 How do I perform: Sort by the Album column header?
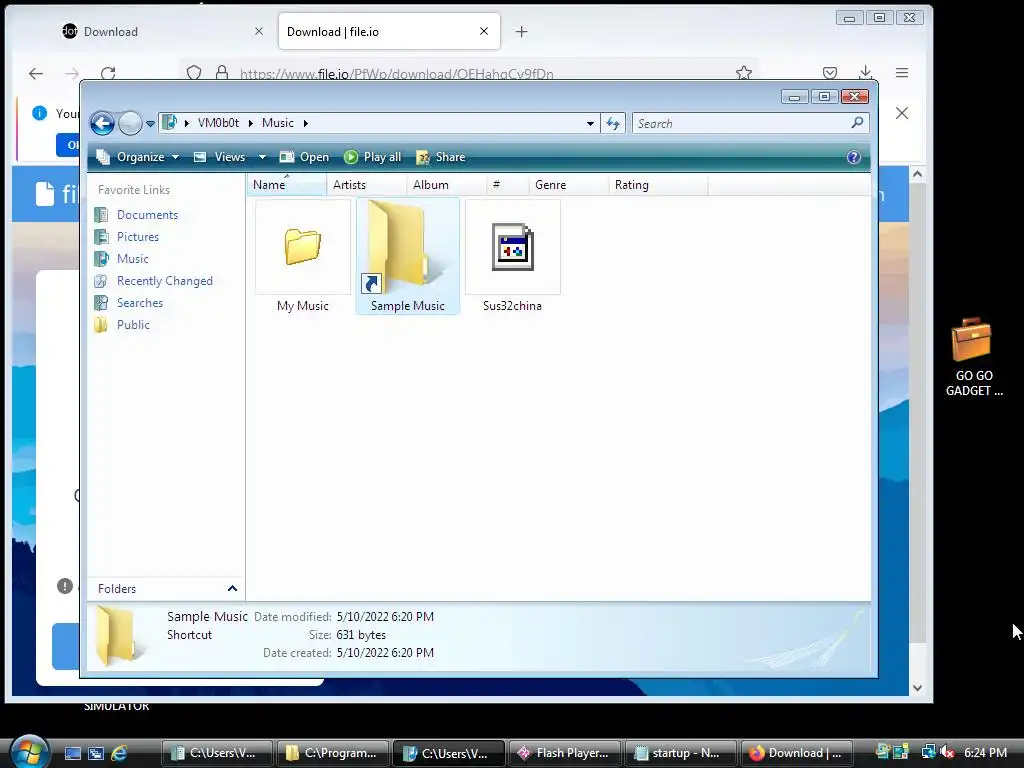click(x=446, y=185)
